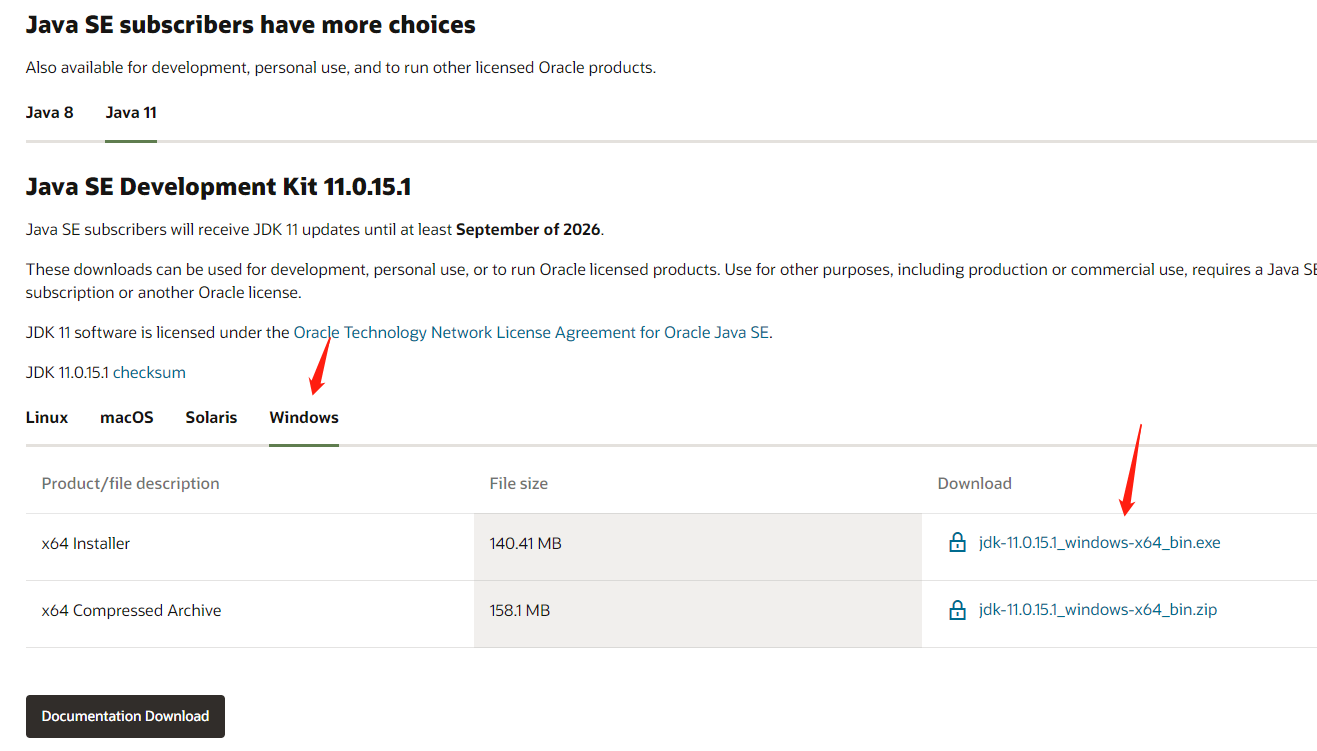Click the 158.1 MB file size cell
Image resolution: width=1317 pixels, height=751 pixels.
519,610
